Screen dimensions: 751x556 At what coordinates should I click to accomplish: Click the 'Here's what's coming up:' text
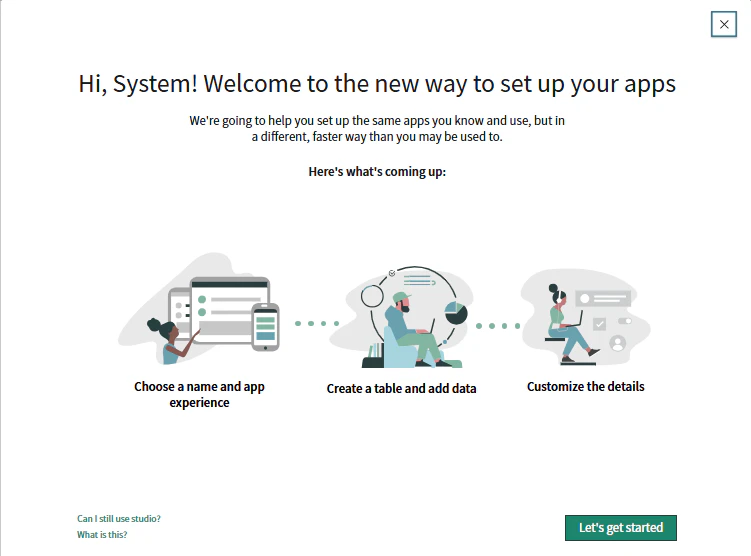tap(377, 172)
